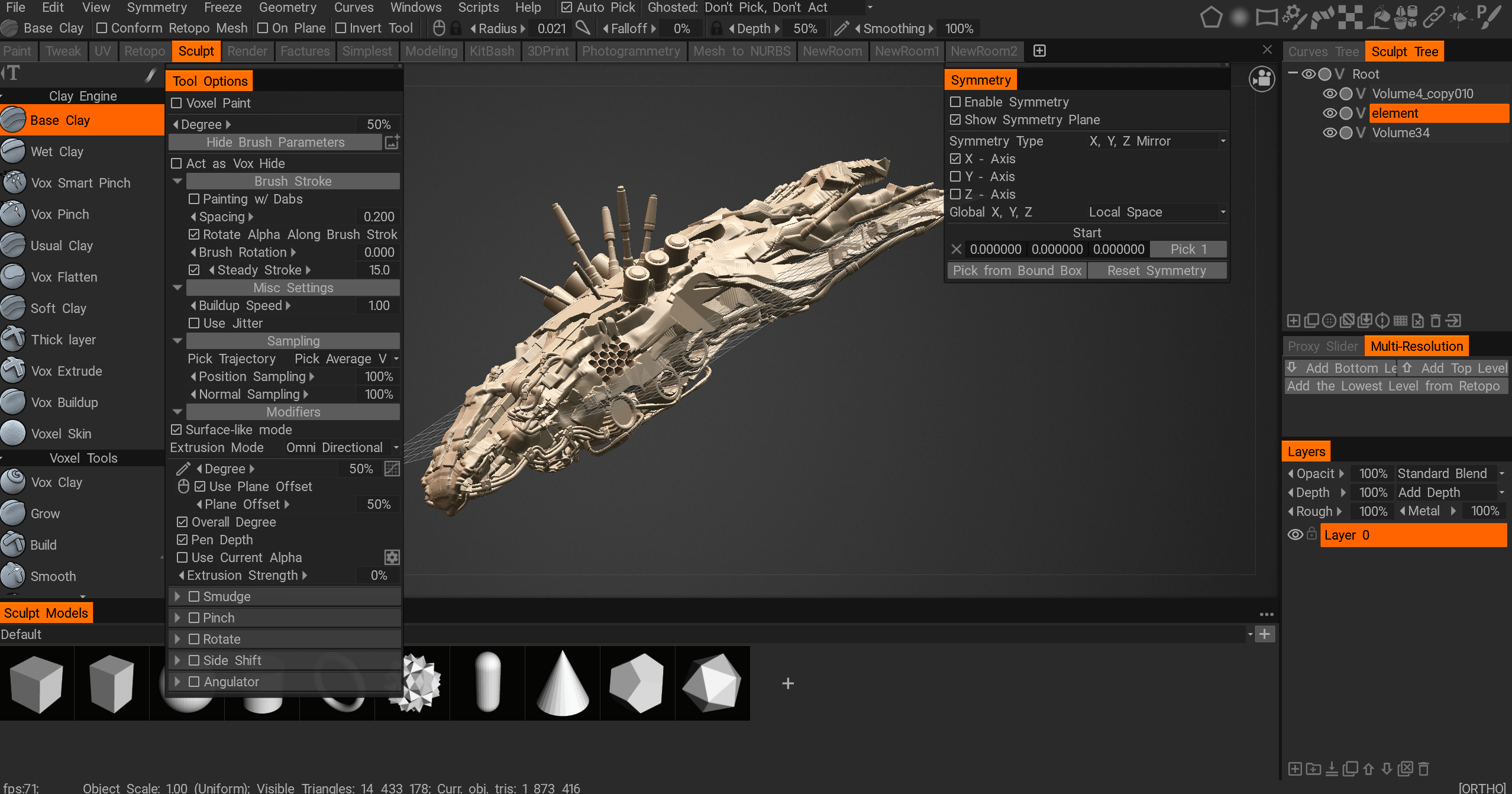Enable the Voxel Paint checkbox
The width and height of the screenshot is (1512, 794).
[x=176, y=103]
